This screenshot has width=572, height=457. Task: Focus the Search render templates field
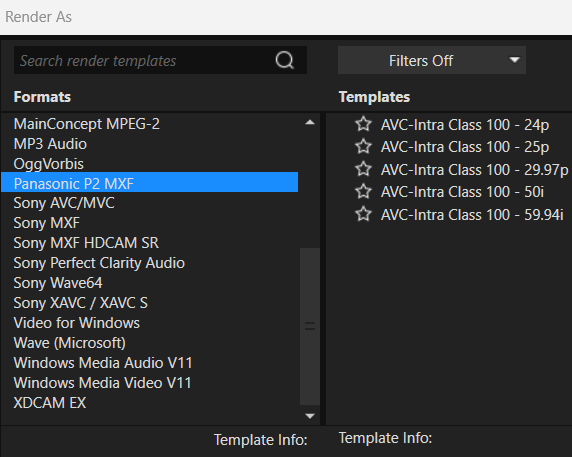160,60
